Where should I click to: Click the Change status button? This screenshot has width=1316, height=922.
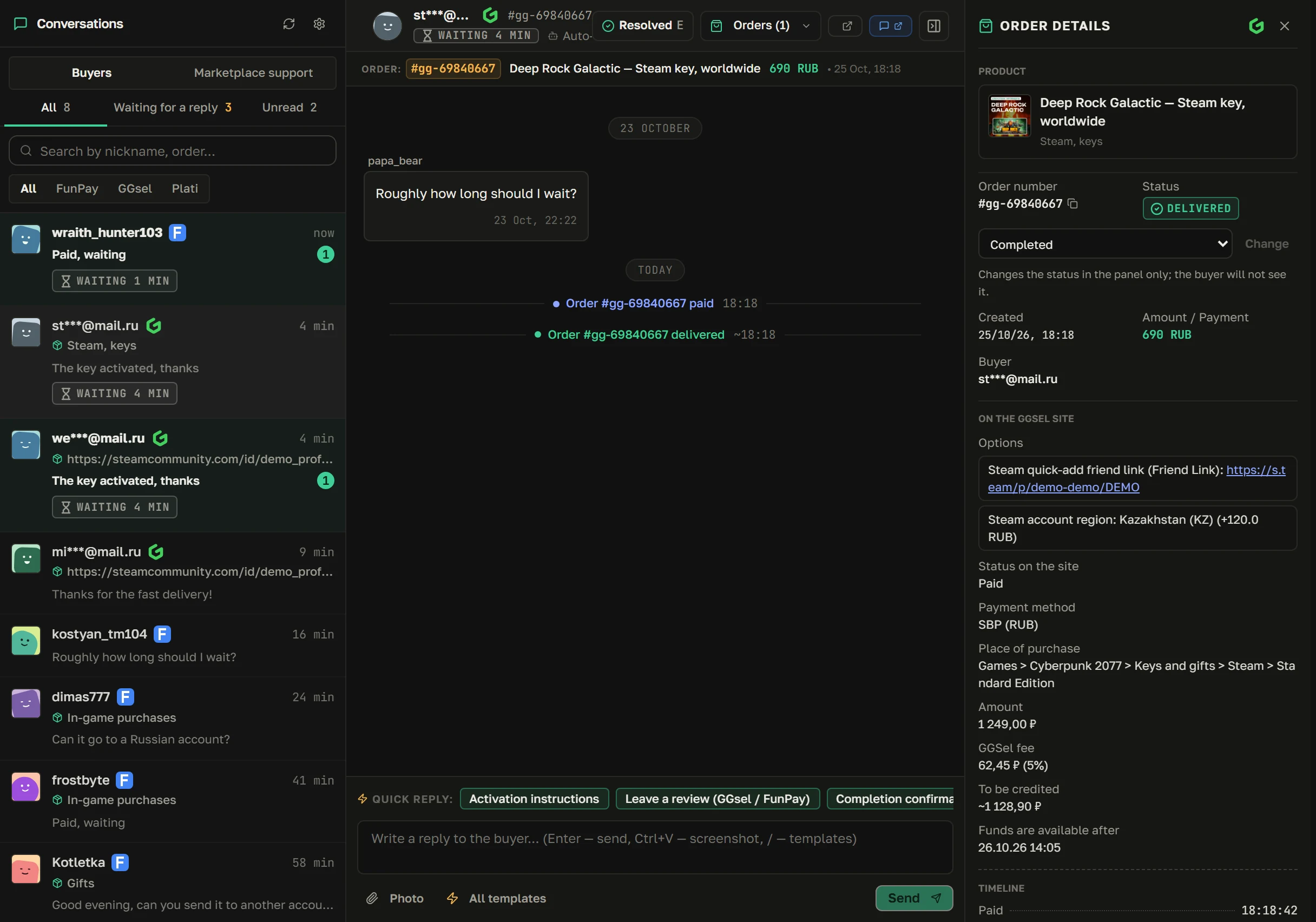click(x=1266, y=244)
